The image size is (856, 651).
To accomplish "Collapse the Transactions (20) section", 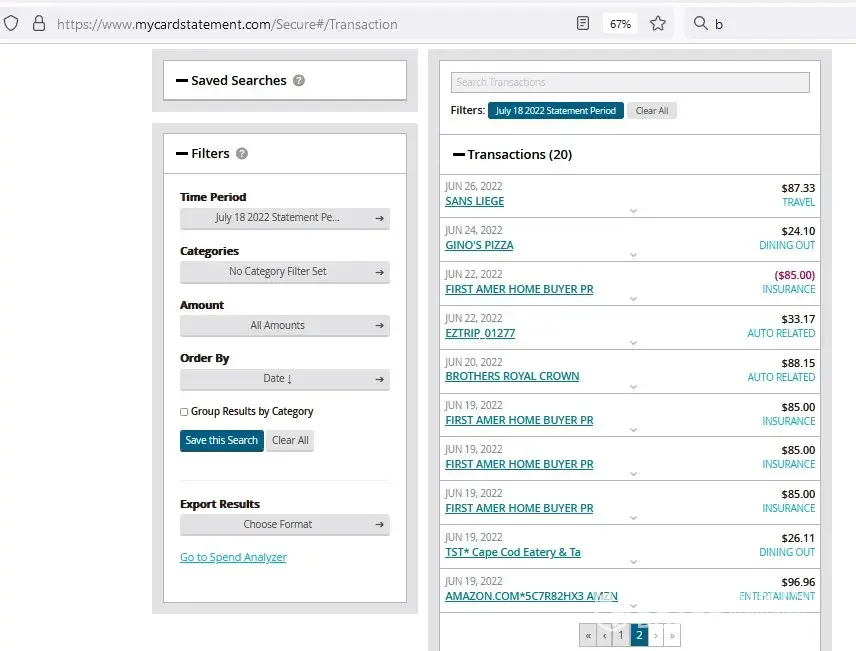I will [459, 155].
